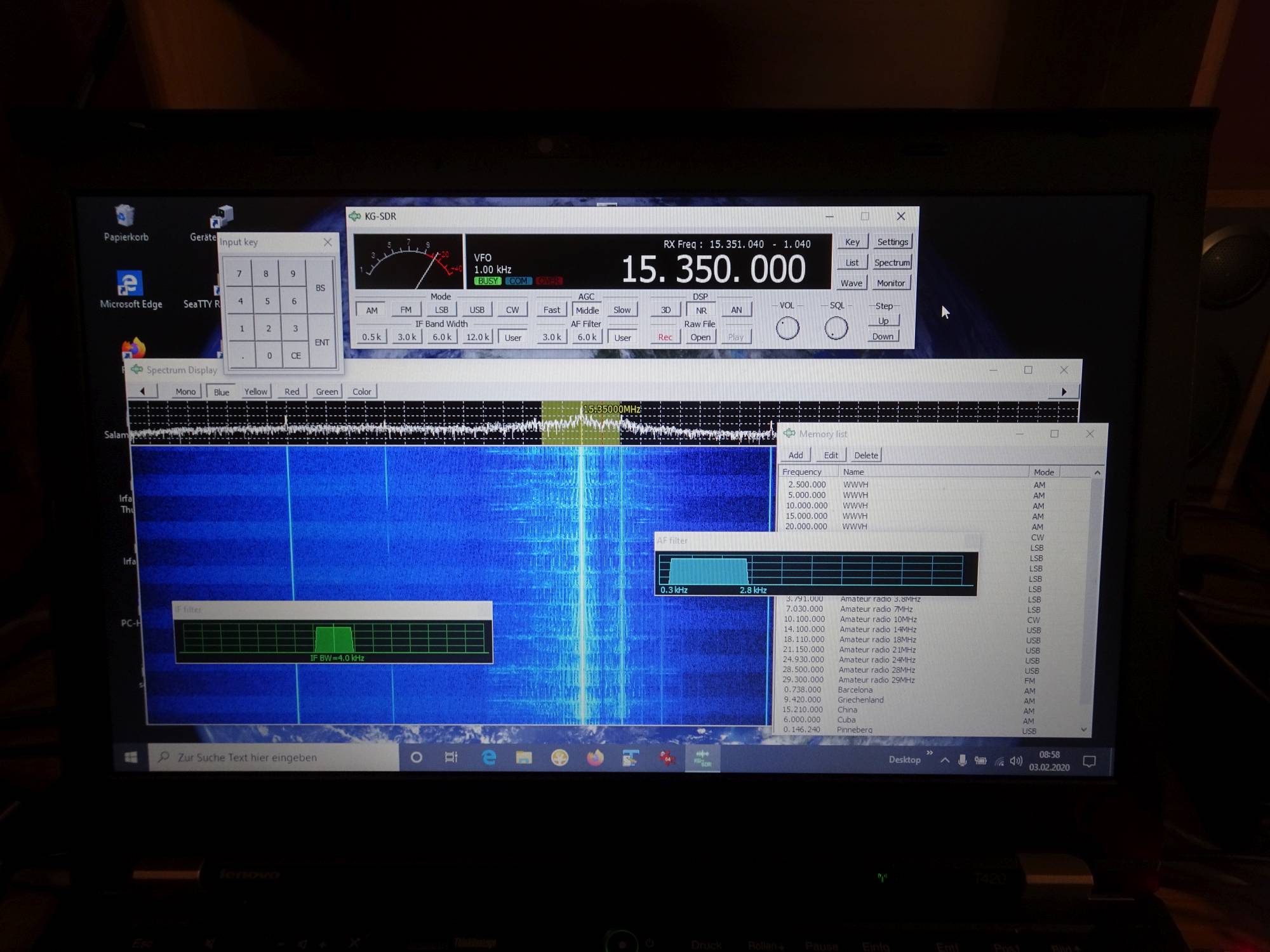The image size is (1270, 952).
Task: Open File Explorer from the taskbar
Action: pos(524,757)
